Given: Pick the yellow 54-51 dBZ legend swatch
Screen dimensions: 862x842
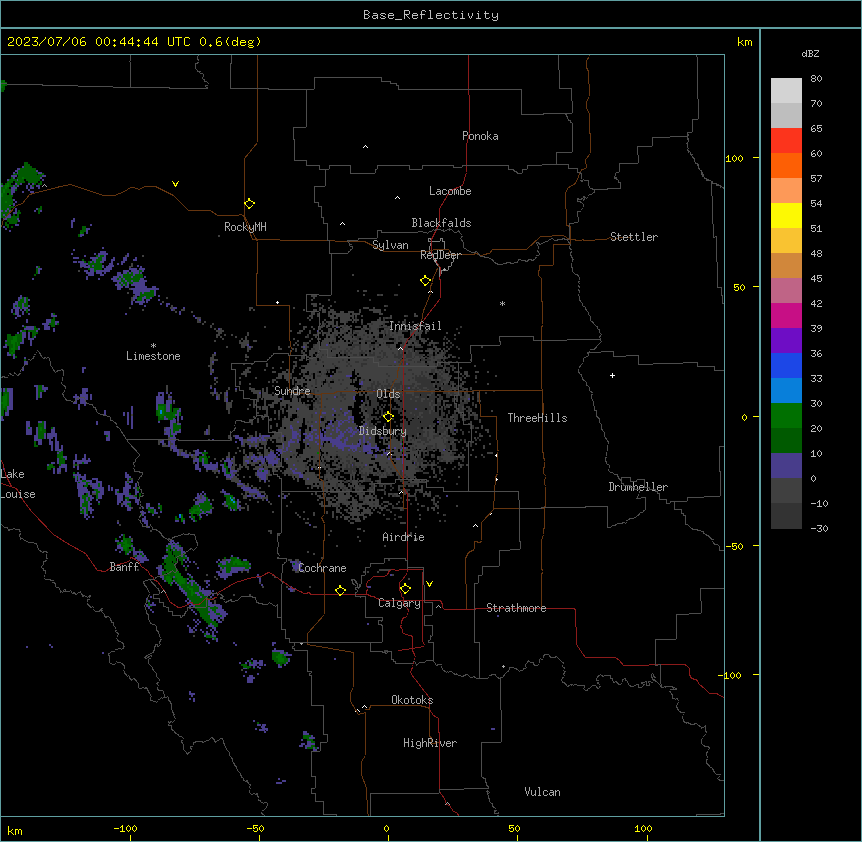Looking at the screenshot, I should click(x=786, y=215).
